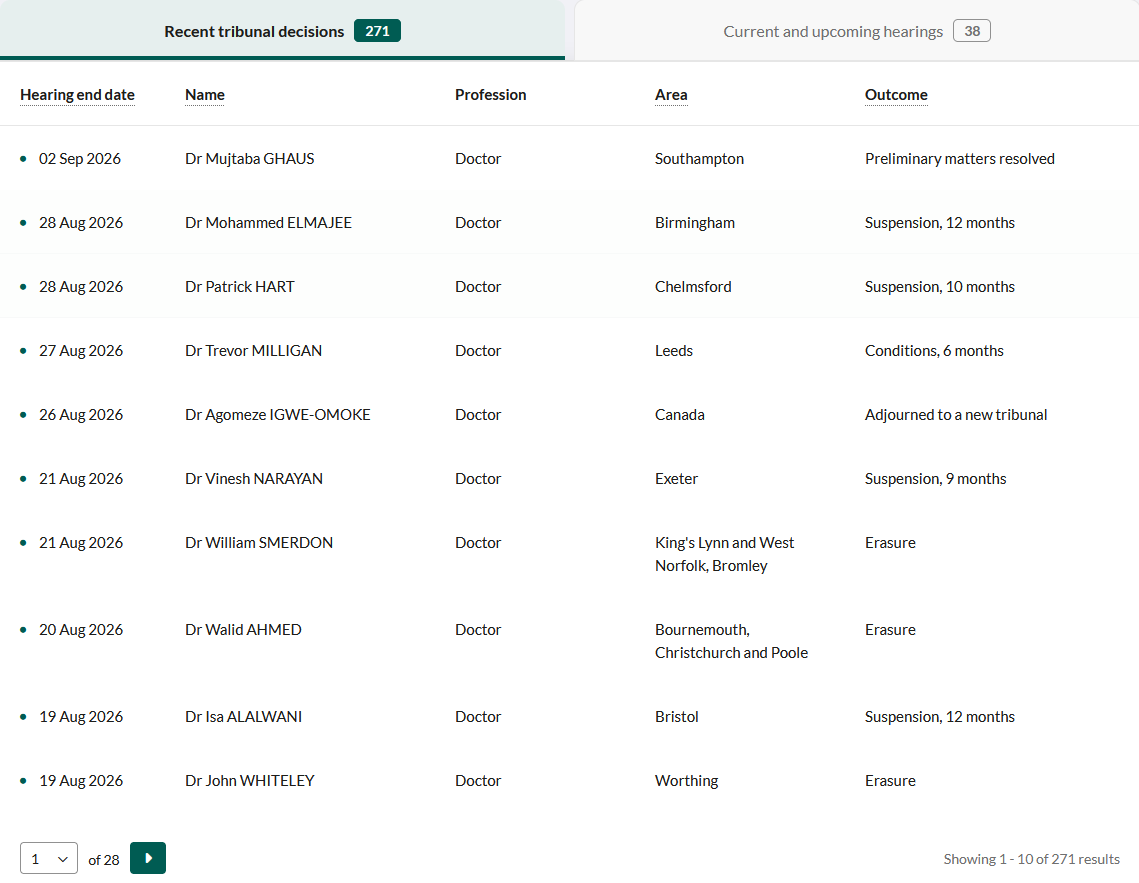
Task: Go to next results page arrow
Action: (147, 858)
